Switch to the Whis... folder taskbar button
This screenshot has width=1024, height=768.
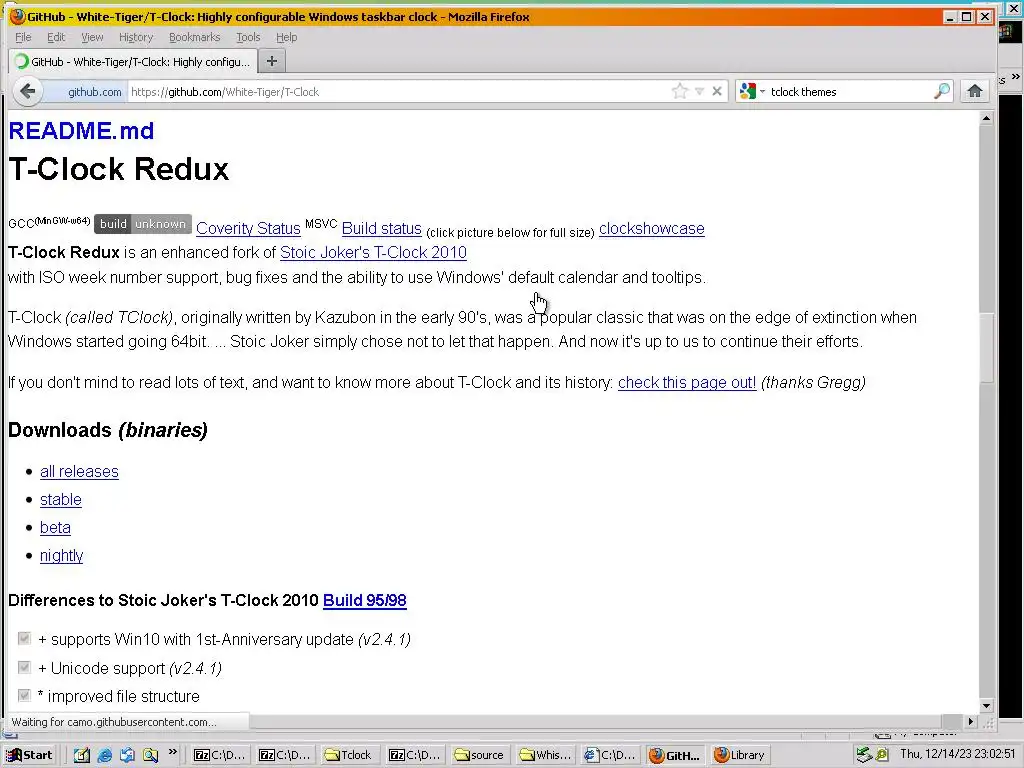[x=545, y=755]
